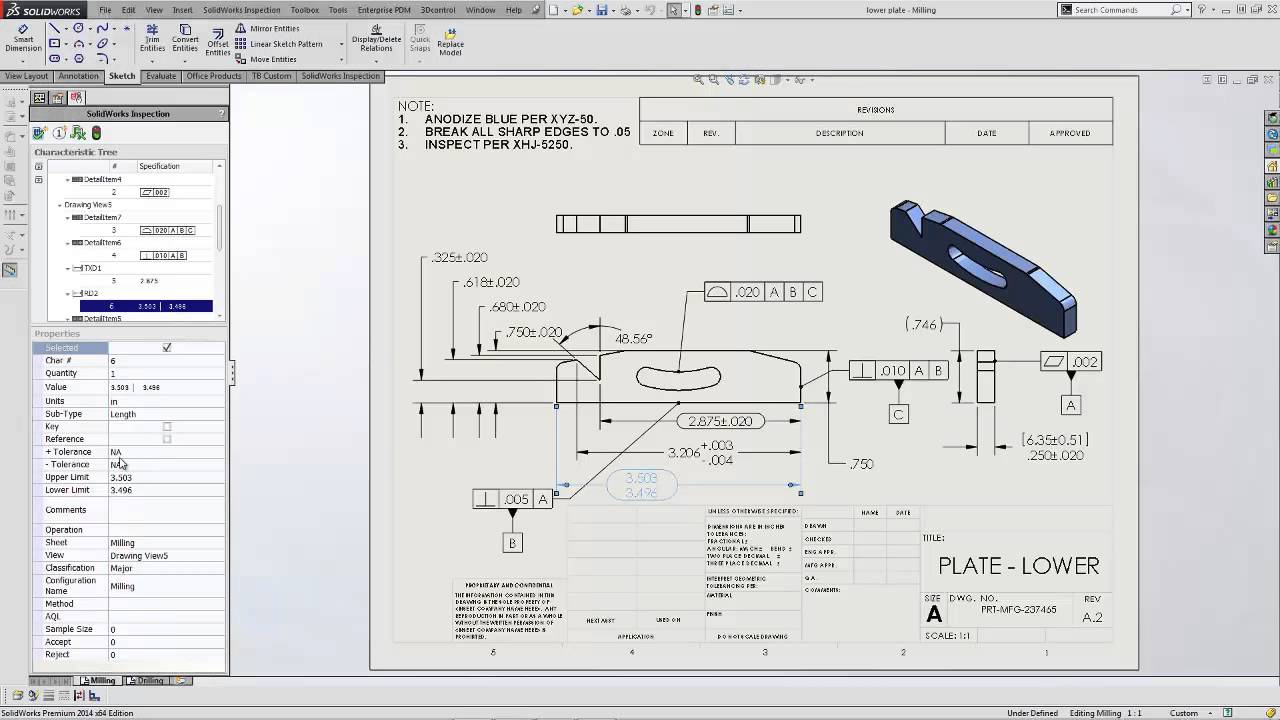
Task: Click the balloon number 1 icon in the Inspection panel
Action: pyautogui.click(x=59, y=133)
